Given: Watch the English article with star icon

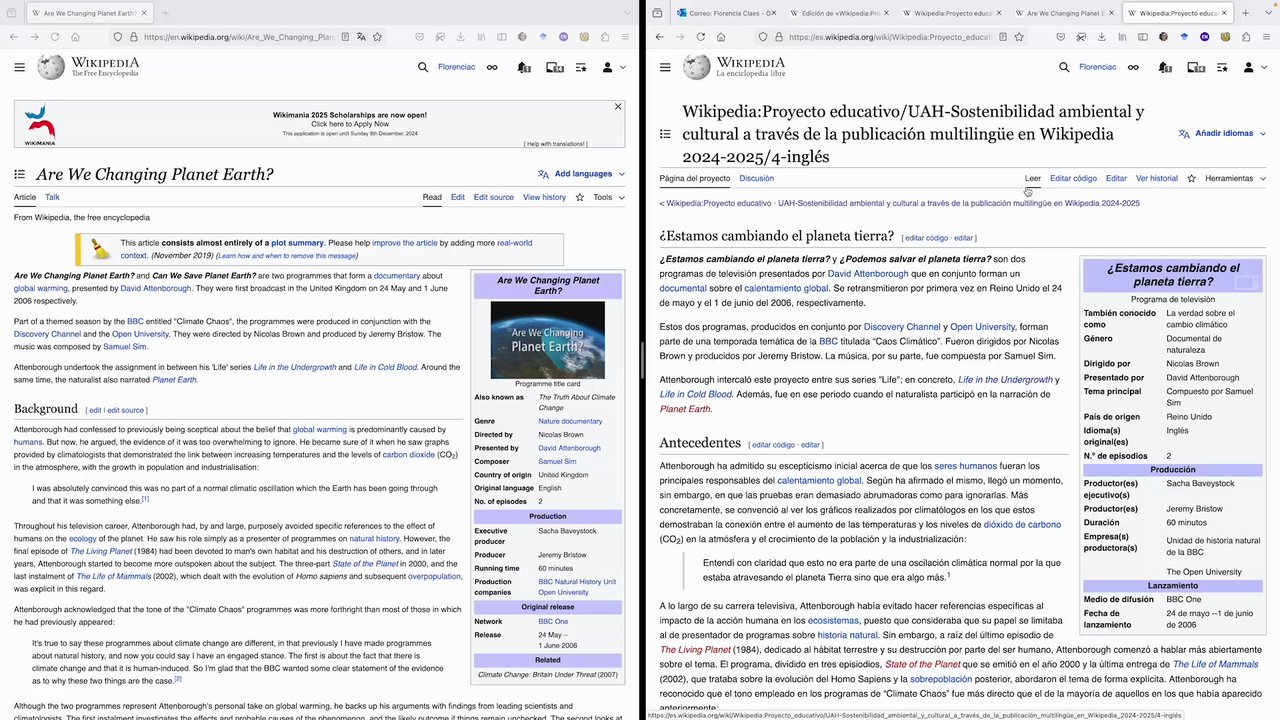Looking at the screenshot, I should click(579, 197).
